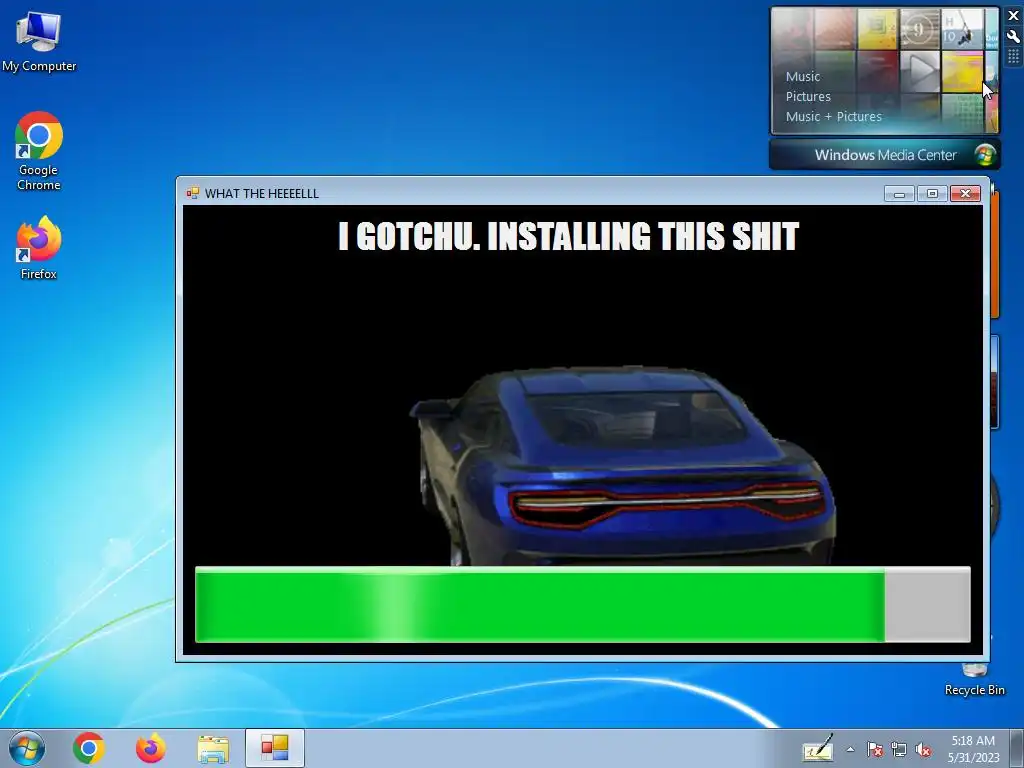The width and height of the screenshot is (1024, 768).
Task: Click the Show desktop strip on the taskbar
Action: pyautogui.click(x=1017, y=748)
